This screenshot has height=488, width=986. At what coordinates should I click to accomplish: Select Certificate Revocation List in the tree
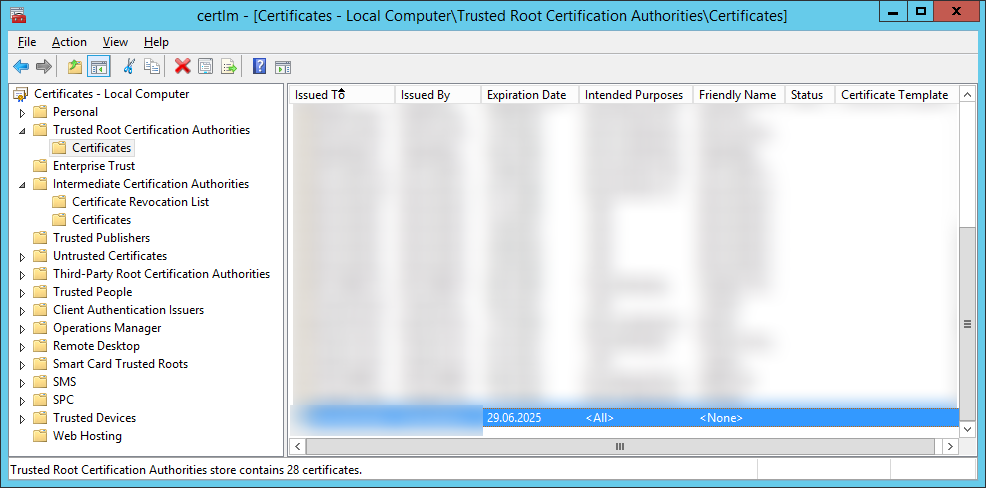tap(140, 202)
